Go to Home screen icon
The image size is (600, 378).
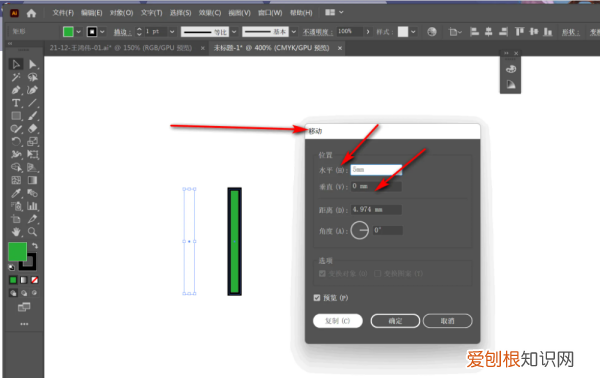click(x=31, y=13)
